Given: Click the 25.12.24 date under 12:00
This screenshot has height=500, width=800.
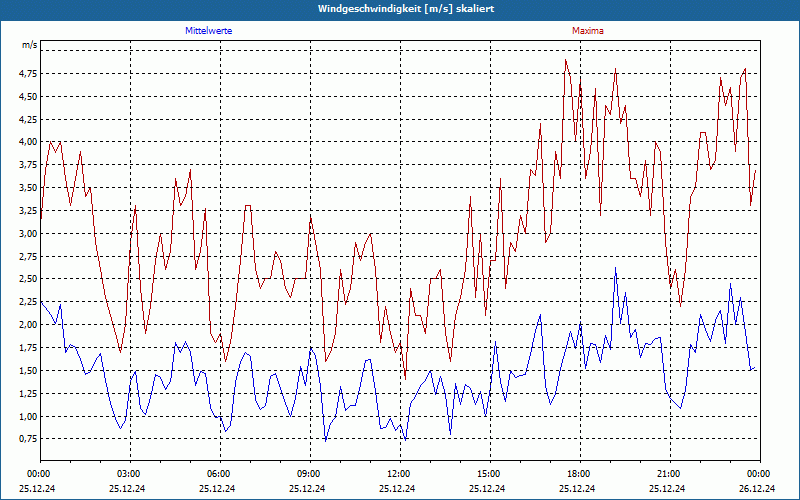Looking at the screenshot, I should tap(397, 488).
